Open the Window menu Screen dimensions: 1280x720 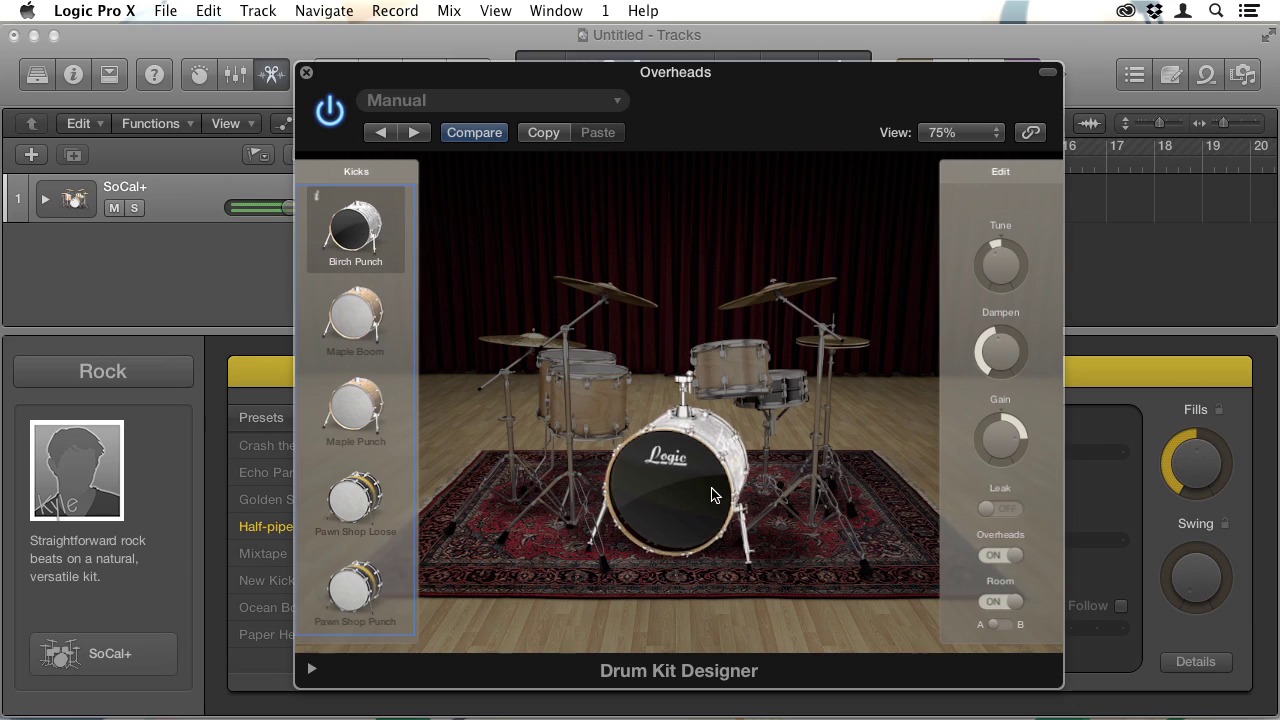click(x=556, y=11)
